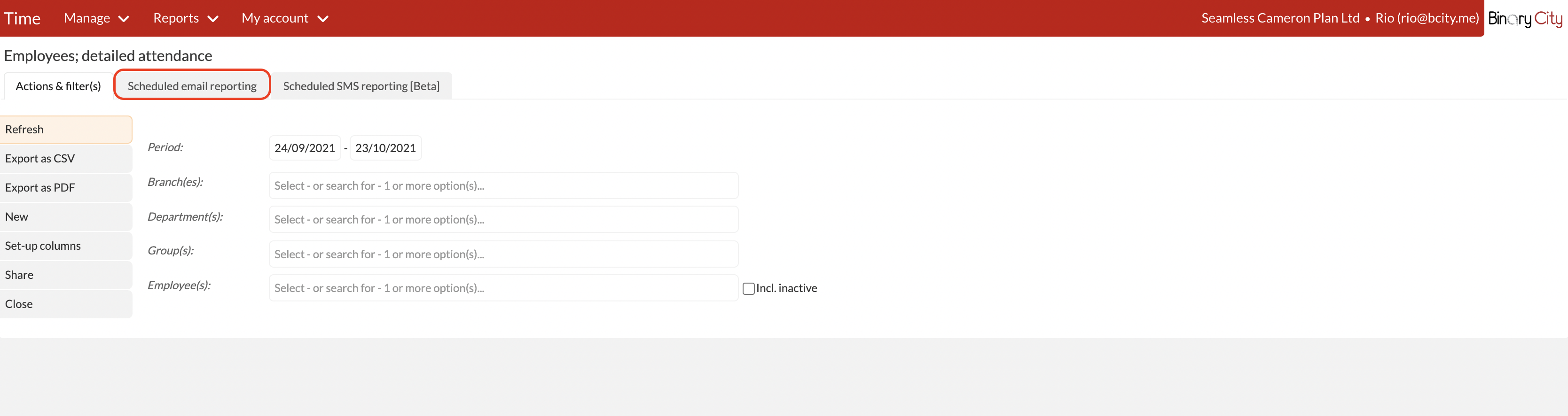Select the period end date field
This screenshot has width=1568, height=416.
[385, 148]
